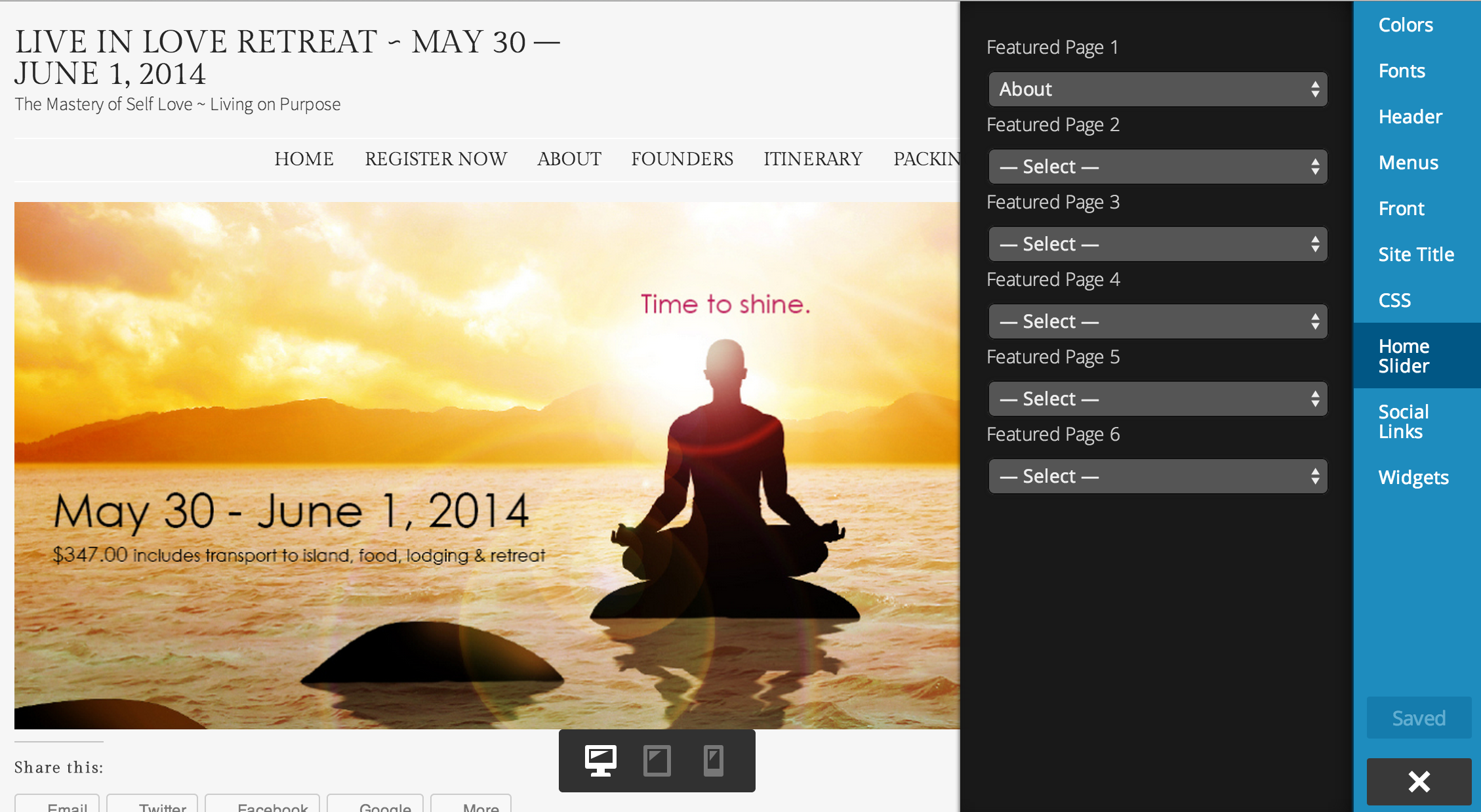Screen dimensions: 1481x812
Task: Switch to the Fonts tab
Action: coord(1402,71)
